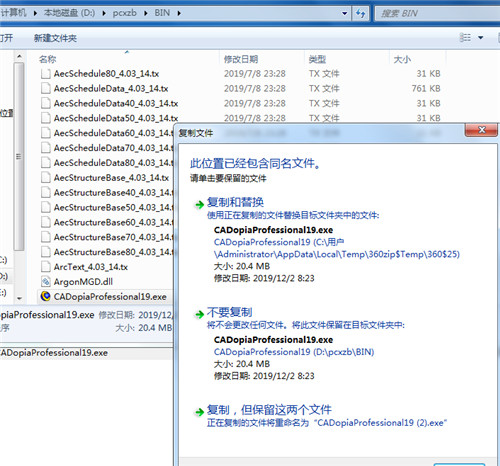The width and height of the screenshot is (500, 466).
Task: Click 2019/7/8 23:28 date of AecSchedule80
Action: (x=255, y=74)
